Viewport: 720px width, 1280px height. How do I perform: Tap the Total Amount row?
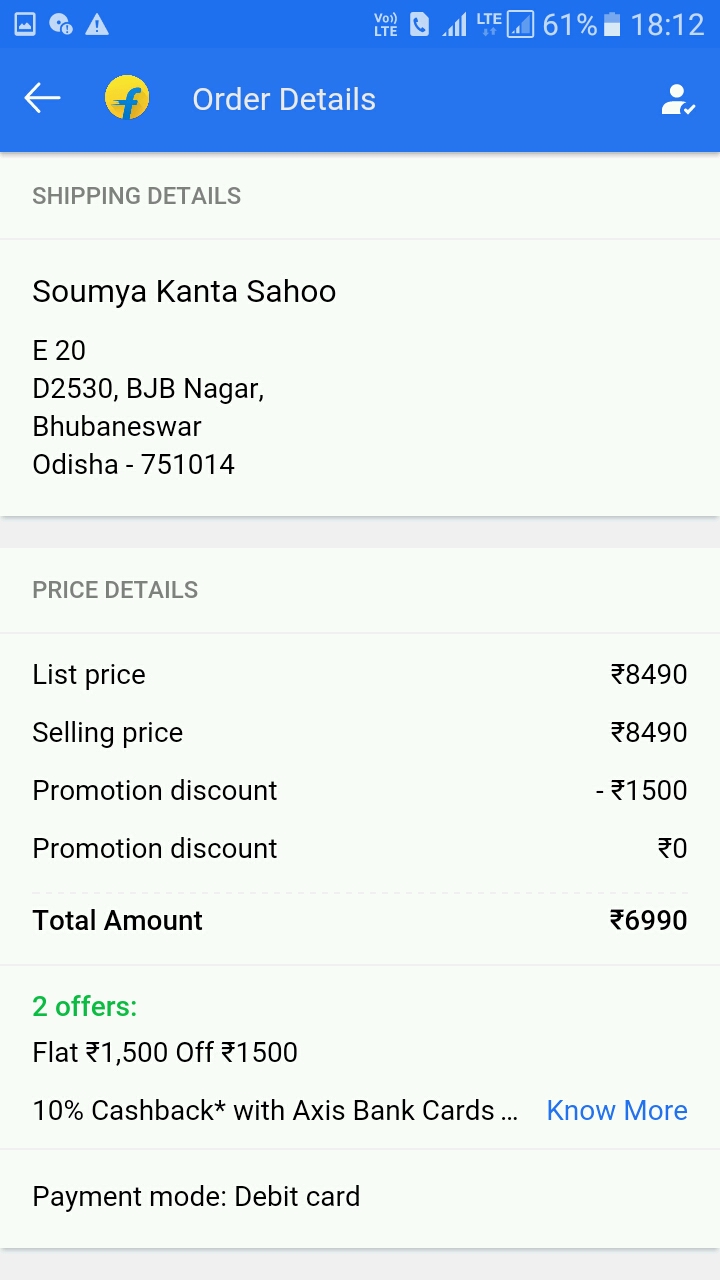(x=359, y=920)
